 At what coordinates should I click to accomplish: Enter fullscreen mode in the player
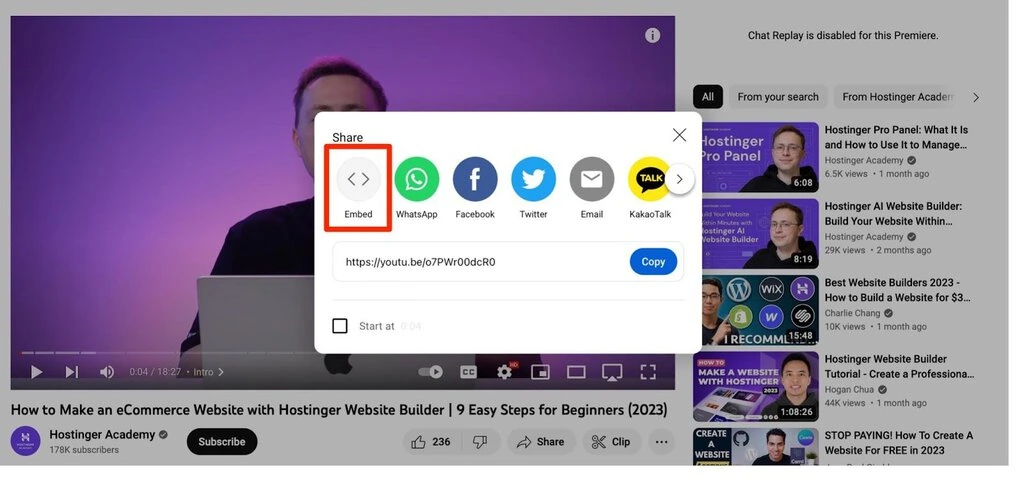click(x=648, y=372)
